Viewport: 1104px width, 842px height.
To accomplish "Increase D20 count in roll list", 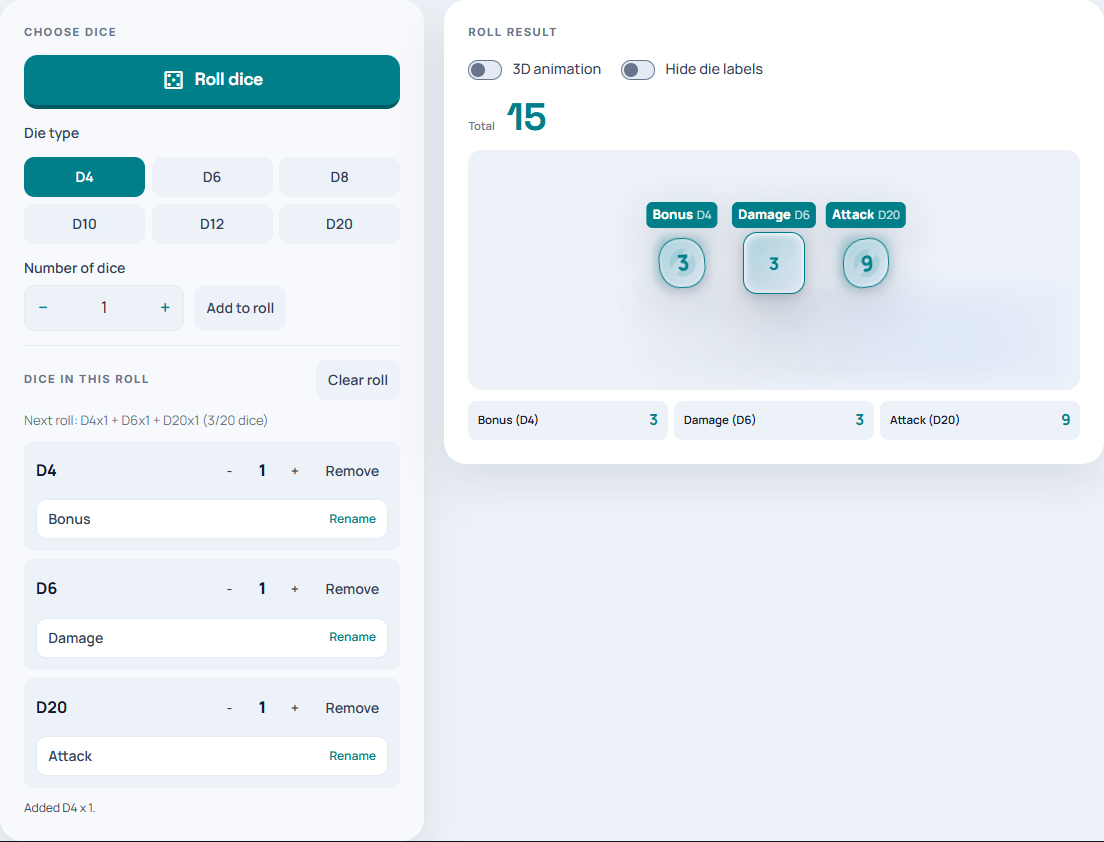I will pyautogui.click(x=295, y=708).
